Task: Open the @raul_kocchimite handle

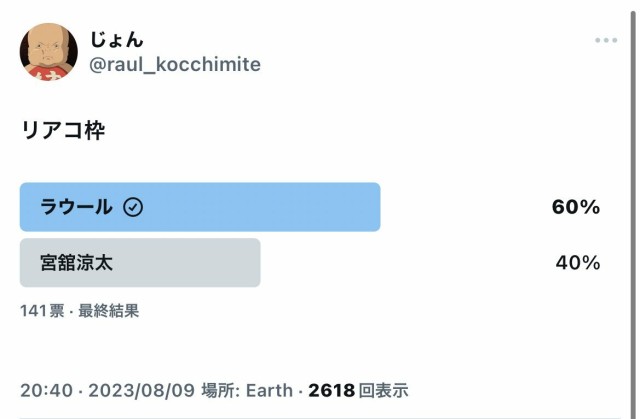Action: [175, 64]
